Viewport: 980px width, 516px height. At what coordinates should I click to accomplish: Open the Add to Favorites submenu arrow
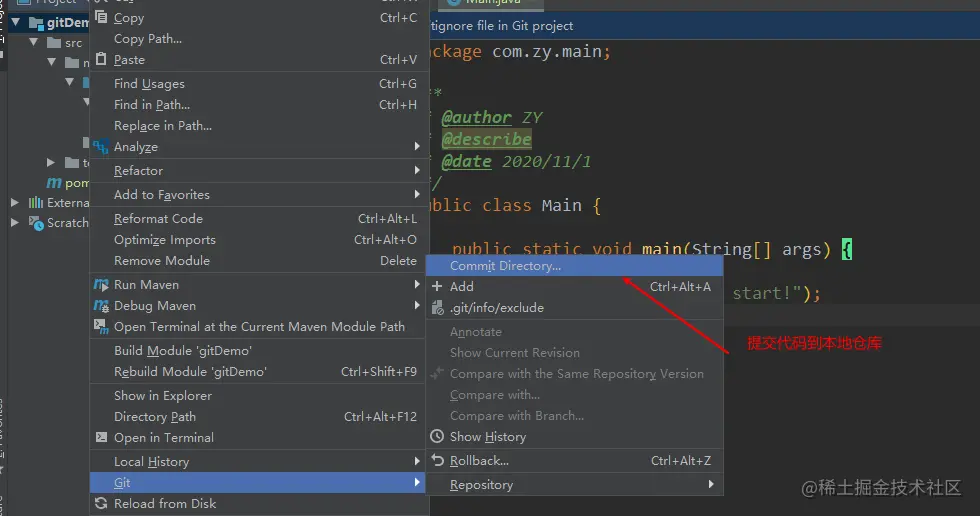point(417,194)
